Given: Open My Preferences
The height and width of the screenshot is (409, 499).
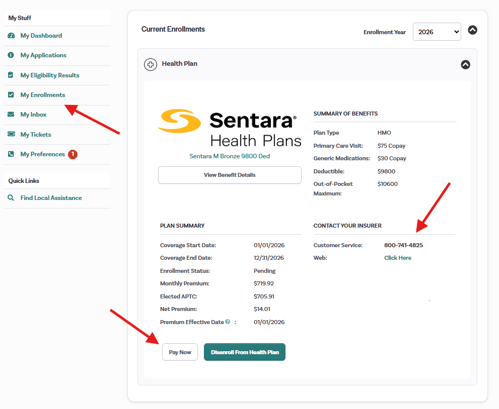Looking at the screenshot, I should (x=43, y=154).
